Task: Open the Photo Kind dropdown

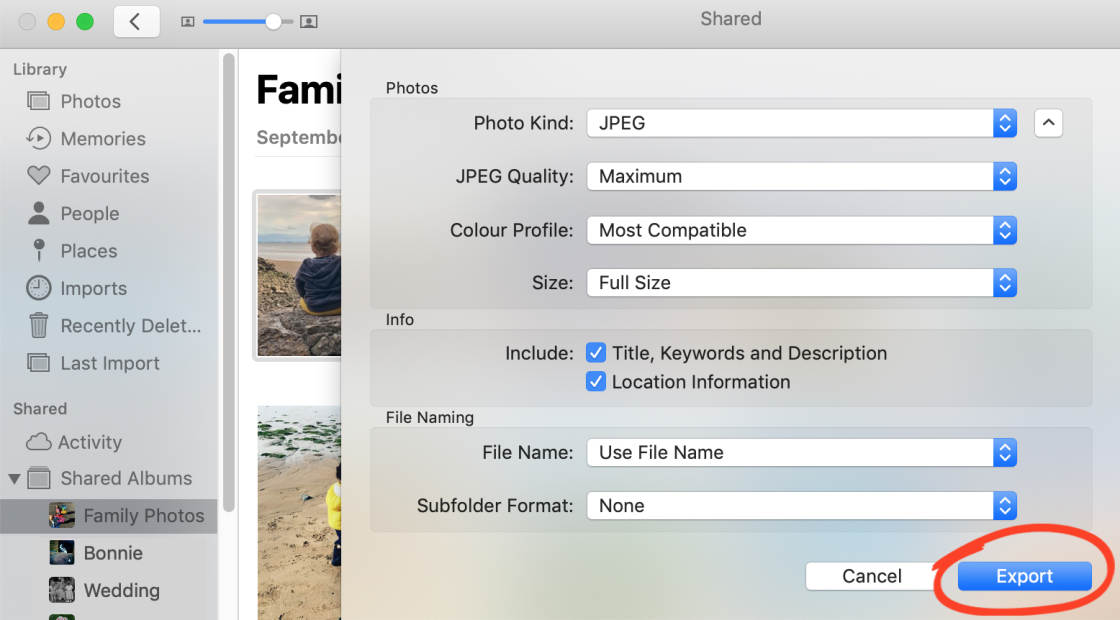Action: [801, 123]
